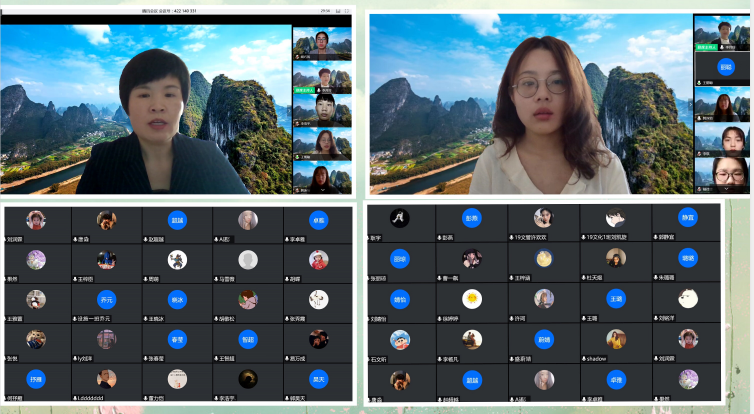Expand left meeting's video strip down arrow
The height and width of the screenshot is (414, 754).
(x=322, y=190)
